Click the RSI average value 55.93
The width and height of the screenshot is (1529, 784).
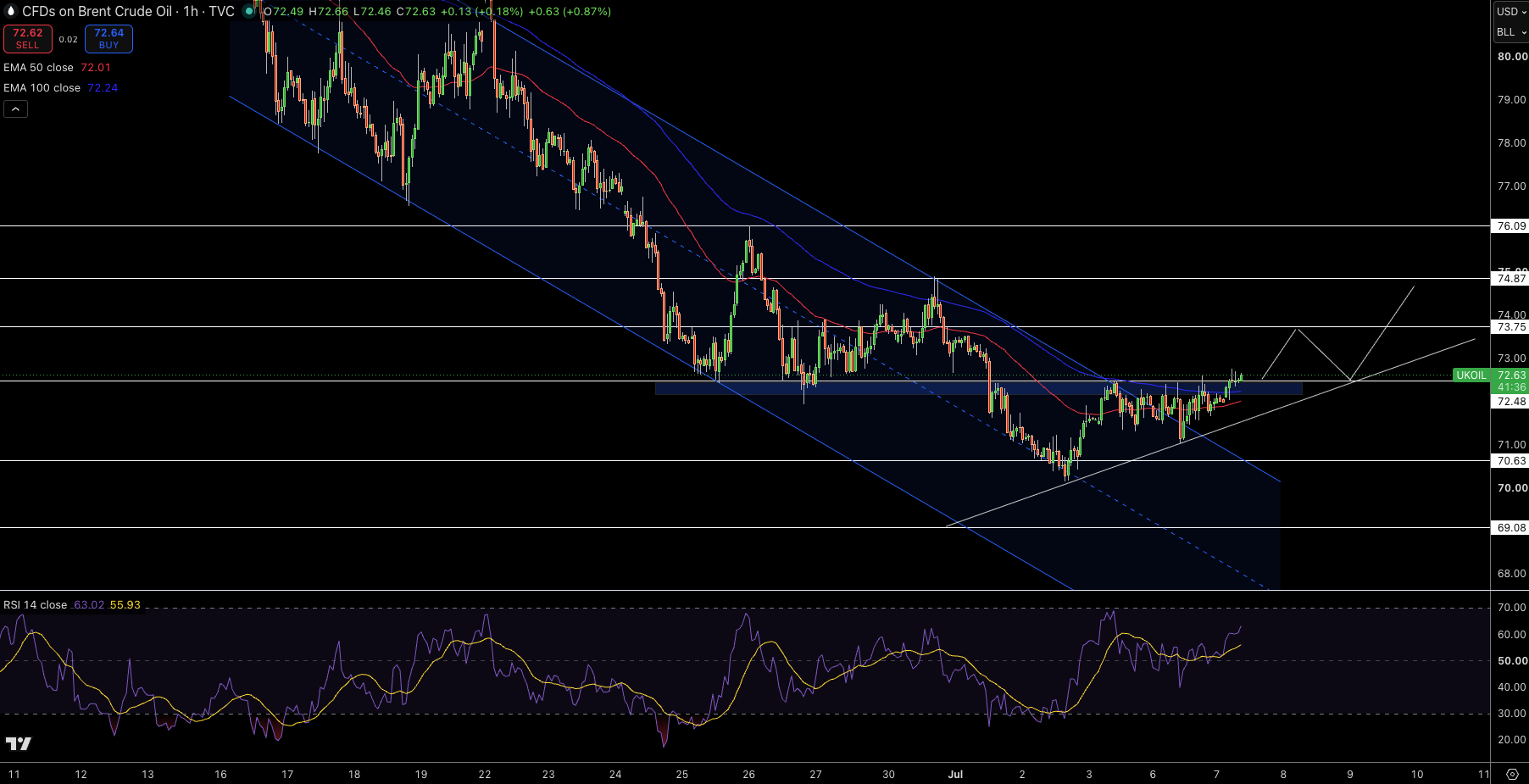[x=125, y=605]
